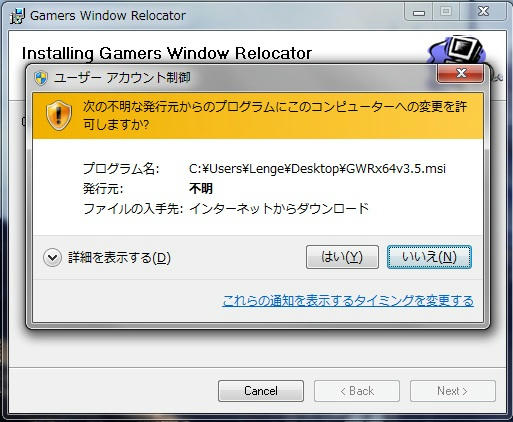The image size is (513, 422).
Task: Click the いいえ(N) button
Action: coord(429,257)
